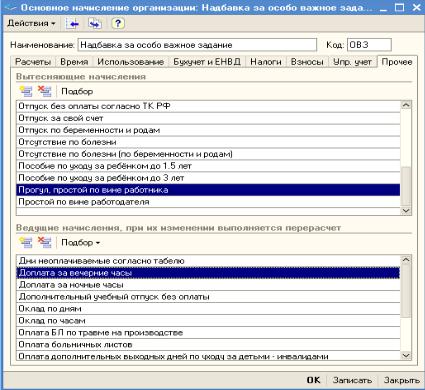This screenshot has height=390, width=425.
Task: Select row Дни неоплачиваемые согласно табелю
Action: click(x=208, y=261)
